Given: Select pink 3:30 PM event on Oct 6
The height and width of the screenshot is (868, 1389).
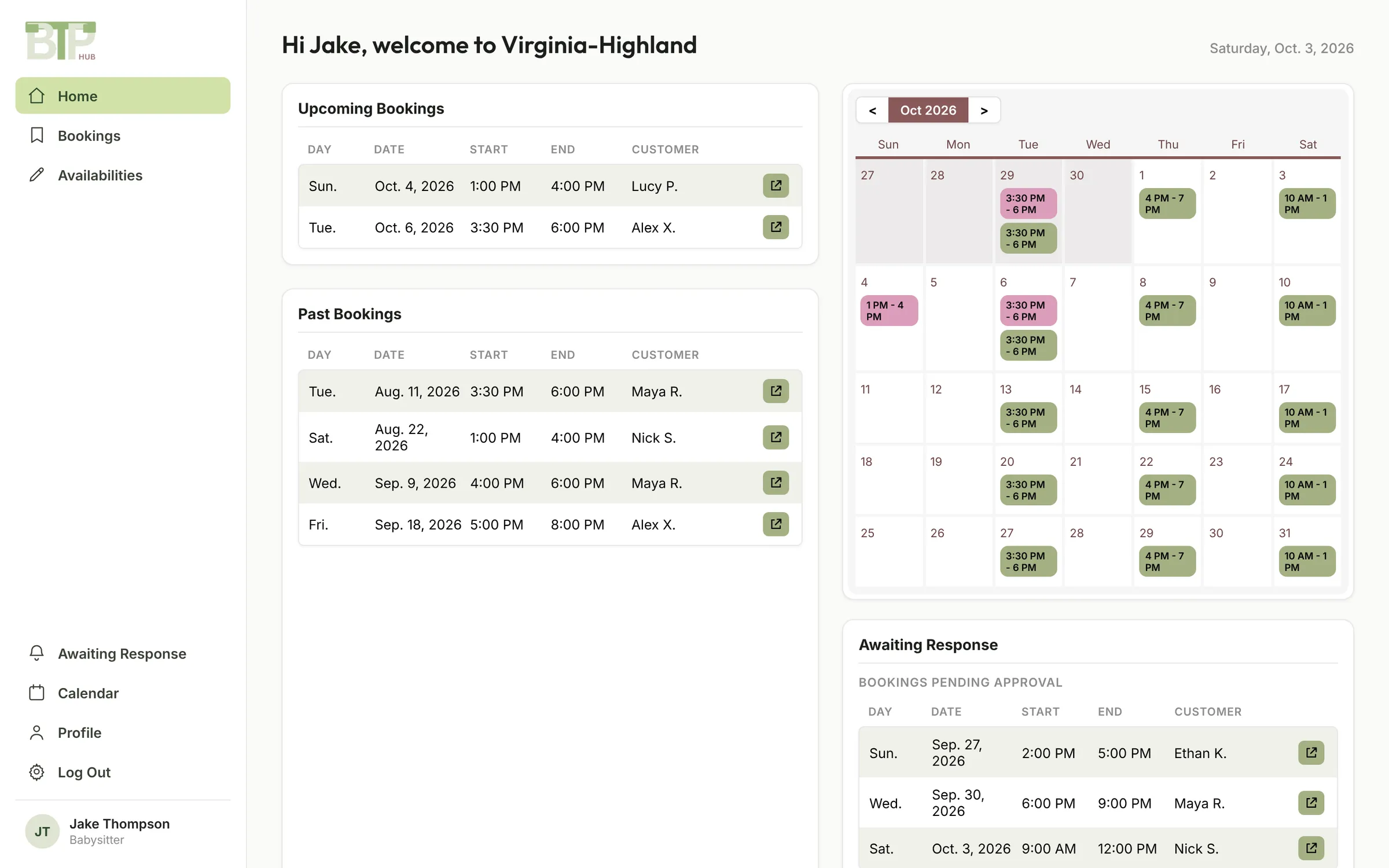Looking at the screenshot, I should [x=1028, y=311].
